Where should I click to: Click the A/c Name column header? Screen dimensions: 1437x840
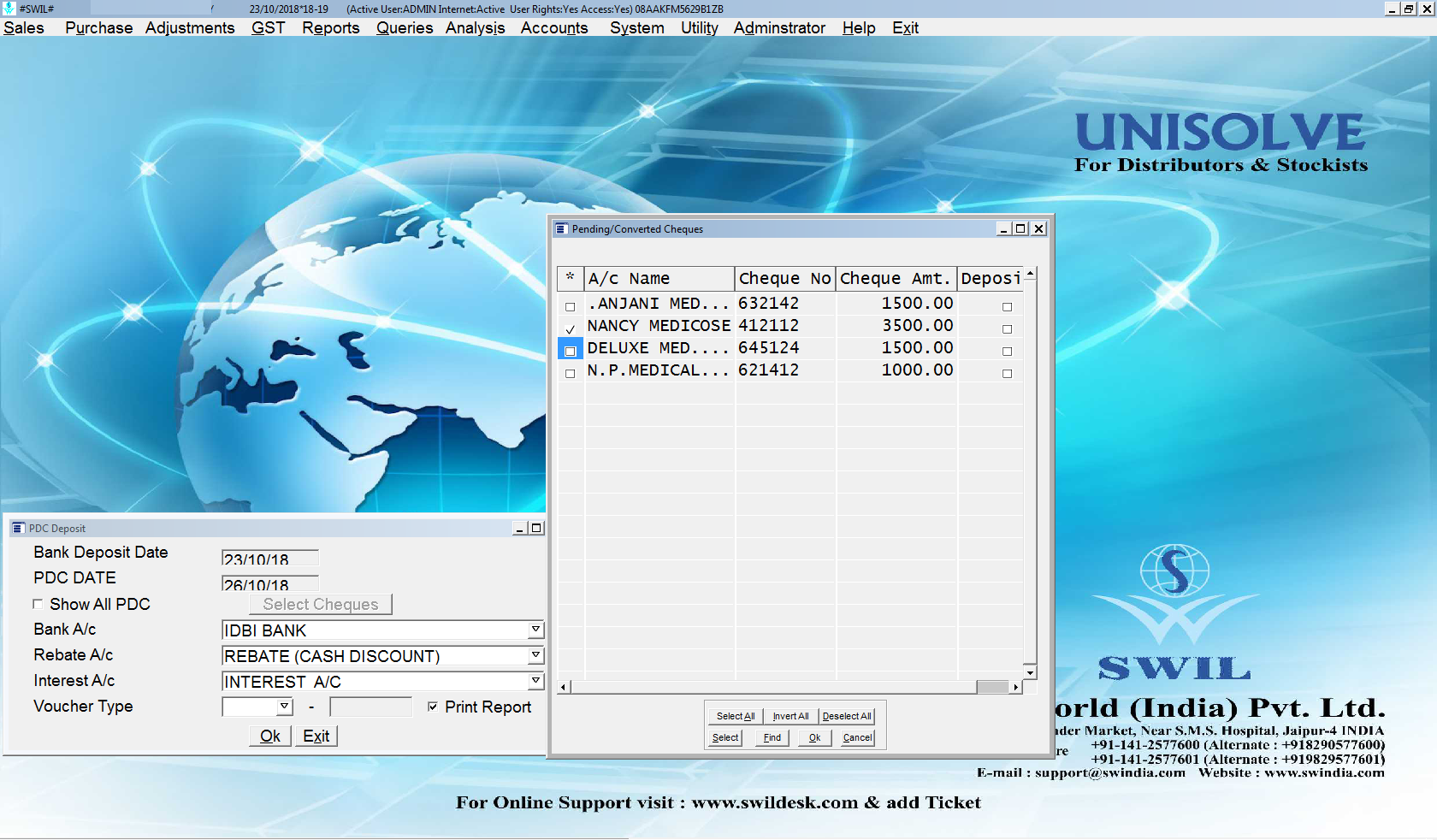pyautogui.click(x=659, y=279)
